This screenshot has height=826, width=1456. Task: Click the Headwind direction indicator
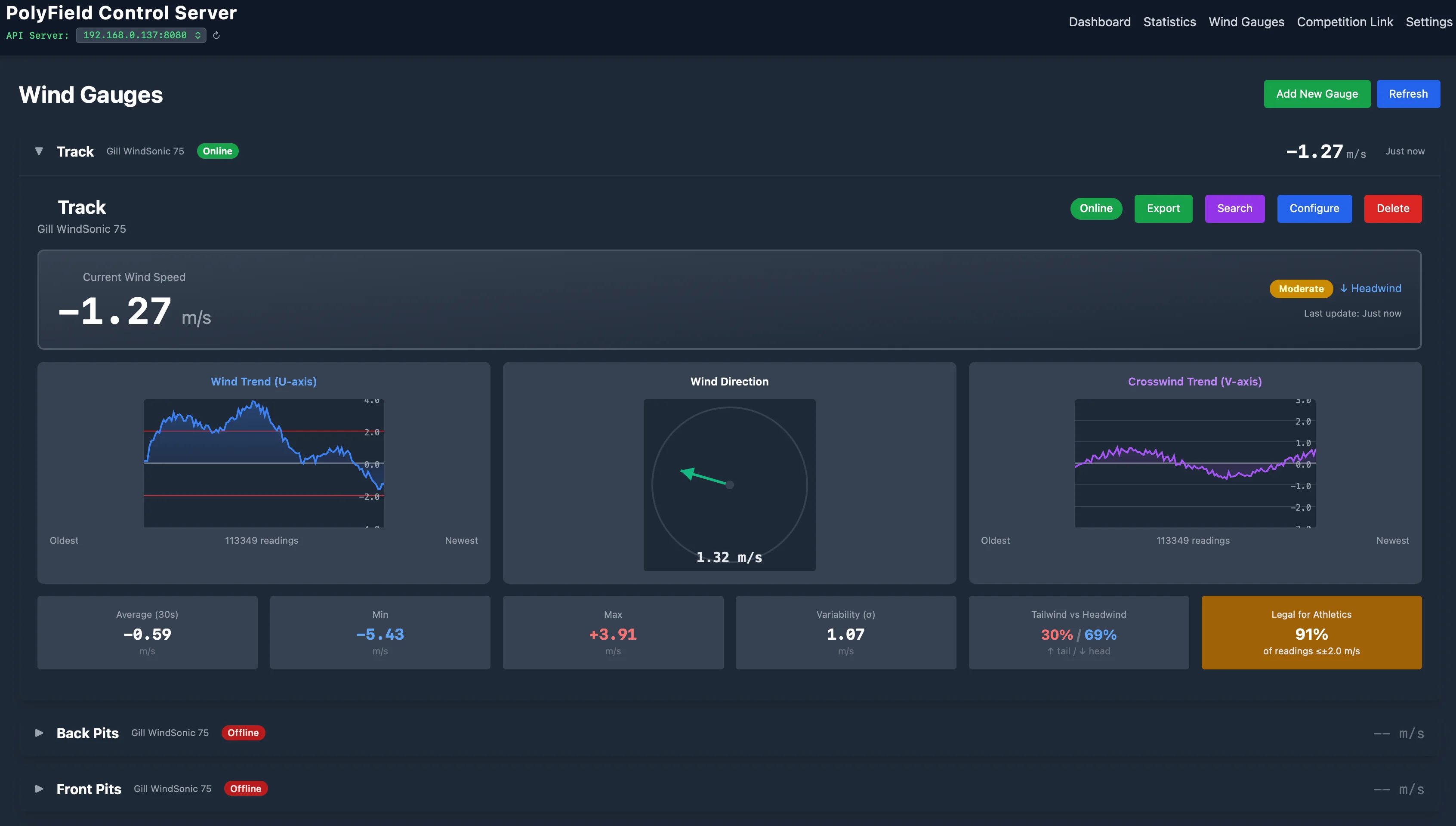pyautogui.click(x=1370, y=288)
